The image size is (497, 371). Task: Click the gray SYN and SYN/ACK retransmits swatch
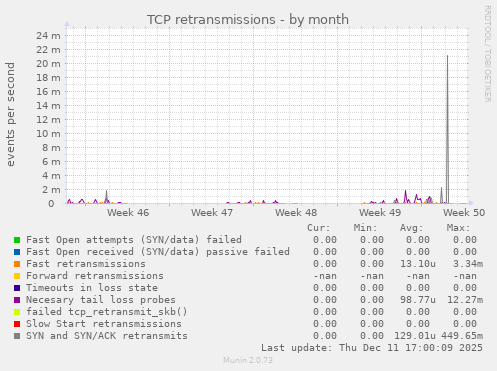coord(17,336)
